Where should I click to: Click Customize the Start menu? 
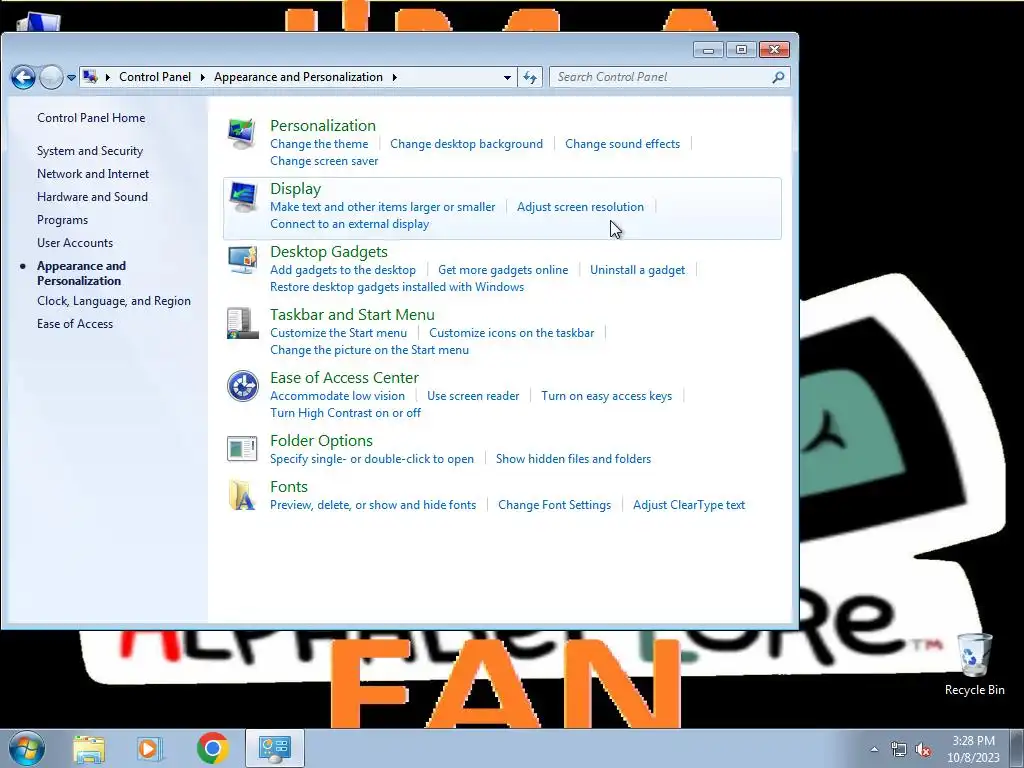(338, 333)
